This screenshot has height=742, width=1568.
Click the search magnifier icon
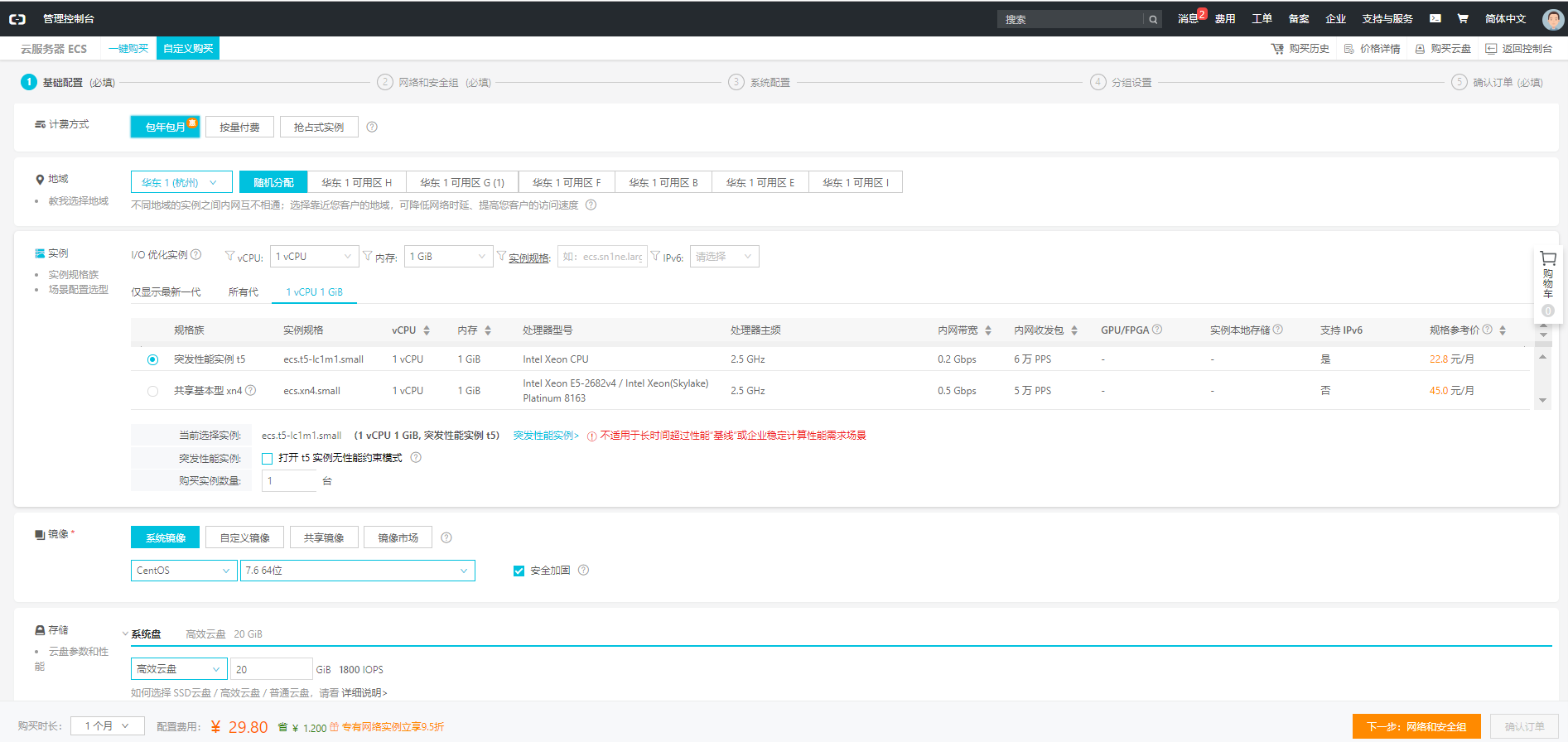[x=1153, y=19]
